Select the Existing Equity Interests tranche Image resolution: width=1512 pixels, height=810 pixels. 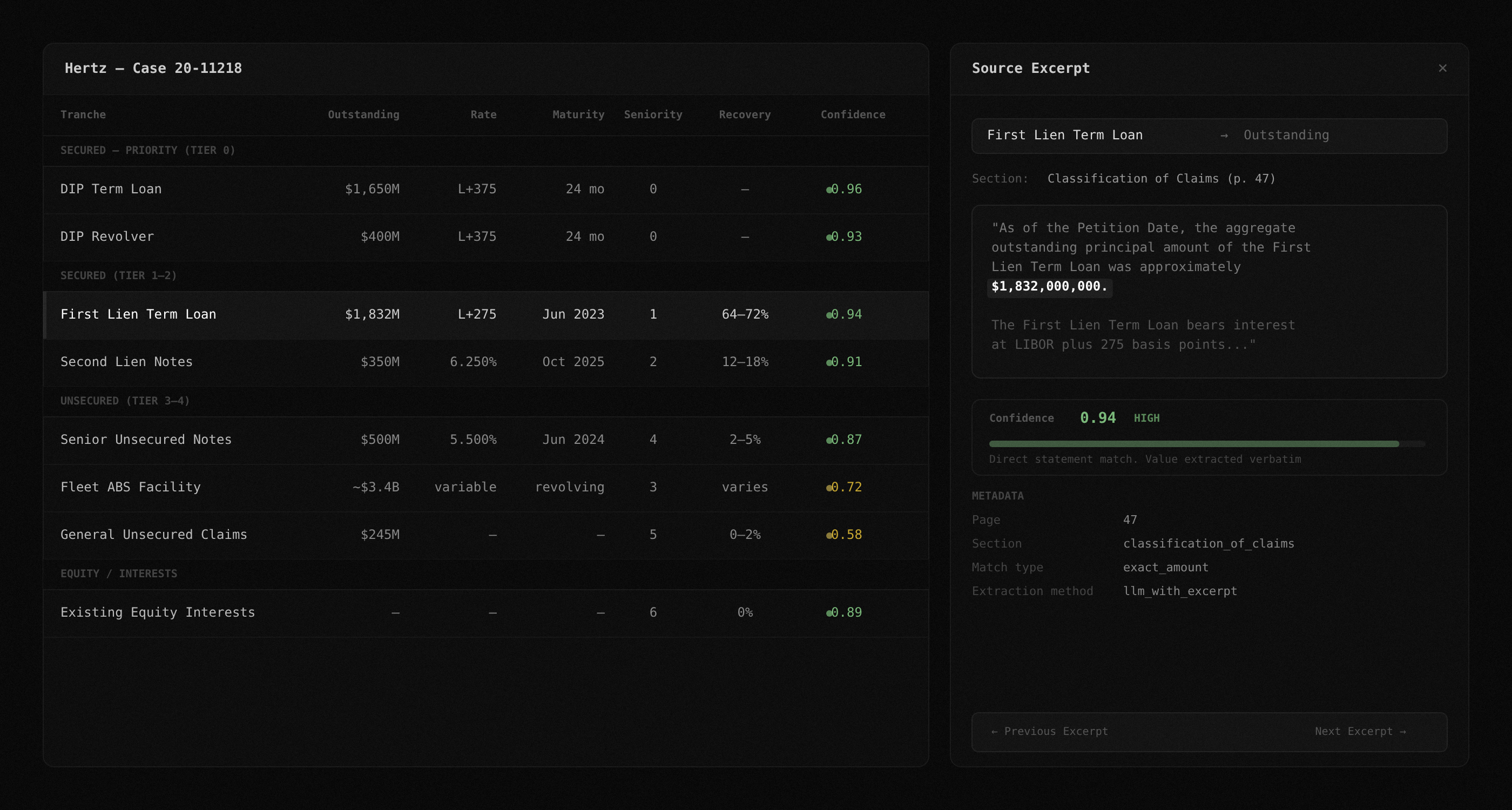[158, 612]
